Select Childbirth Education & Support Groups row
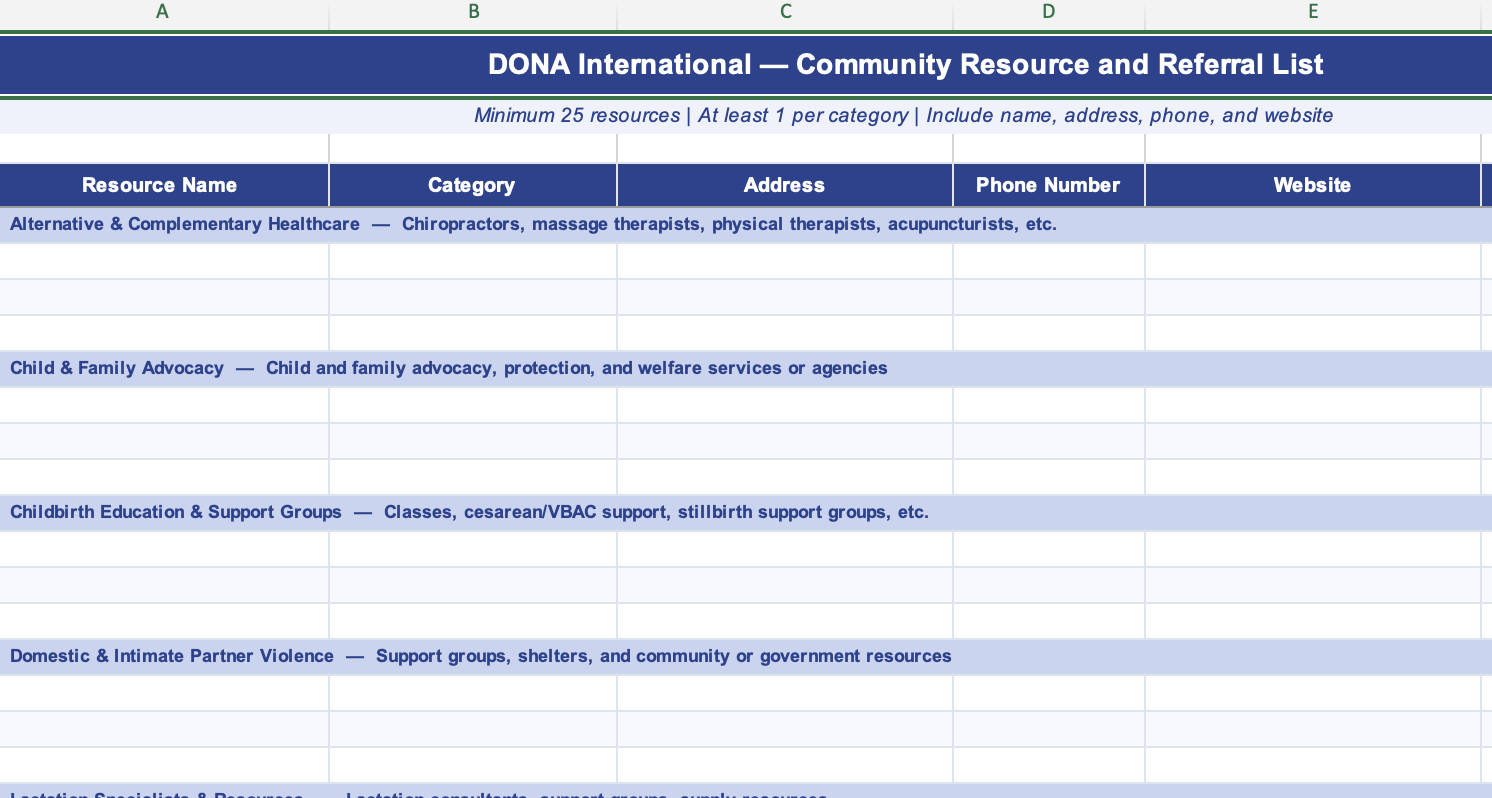Image resolution: width=1492 pixels, height=798 pixels. (x=746, y=513)
